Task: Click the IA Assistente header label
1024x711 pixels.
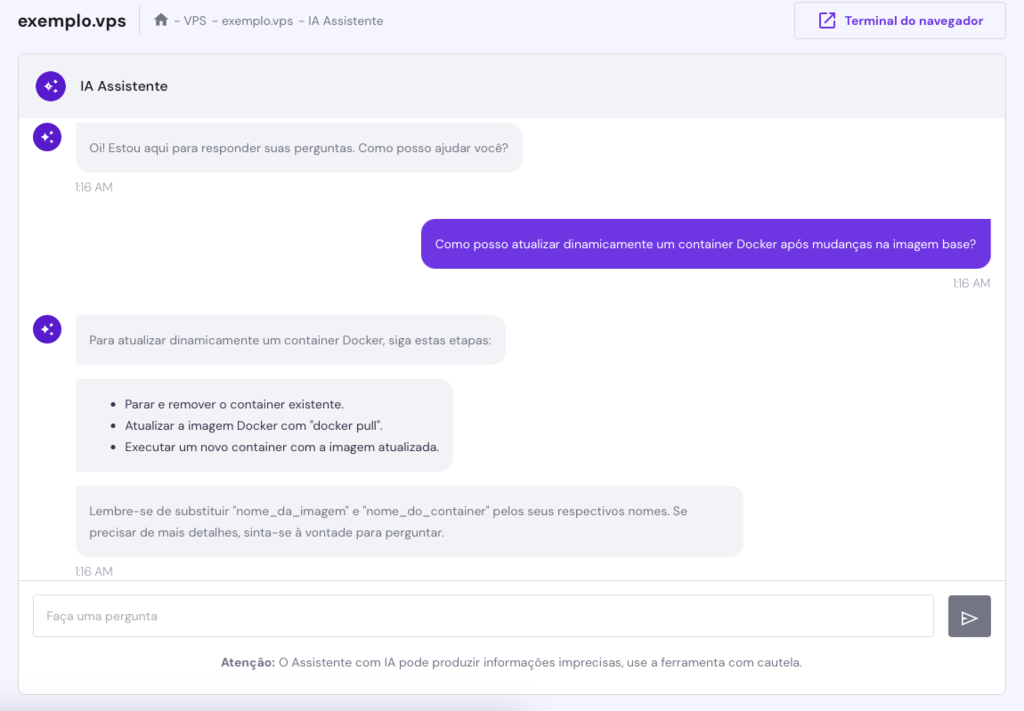Action: pyautogui.click(x=123, y=86)
